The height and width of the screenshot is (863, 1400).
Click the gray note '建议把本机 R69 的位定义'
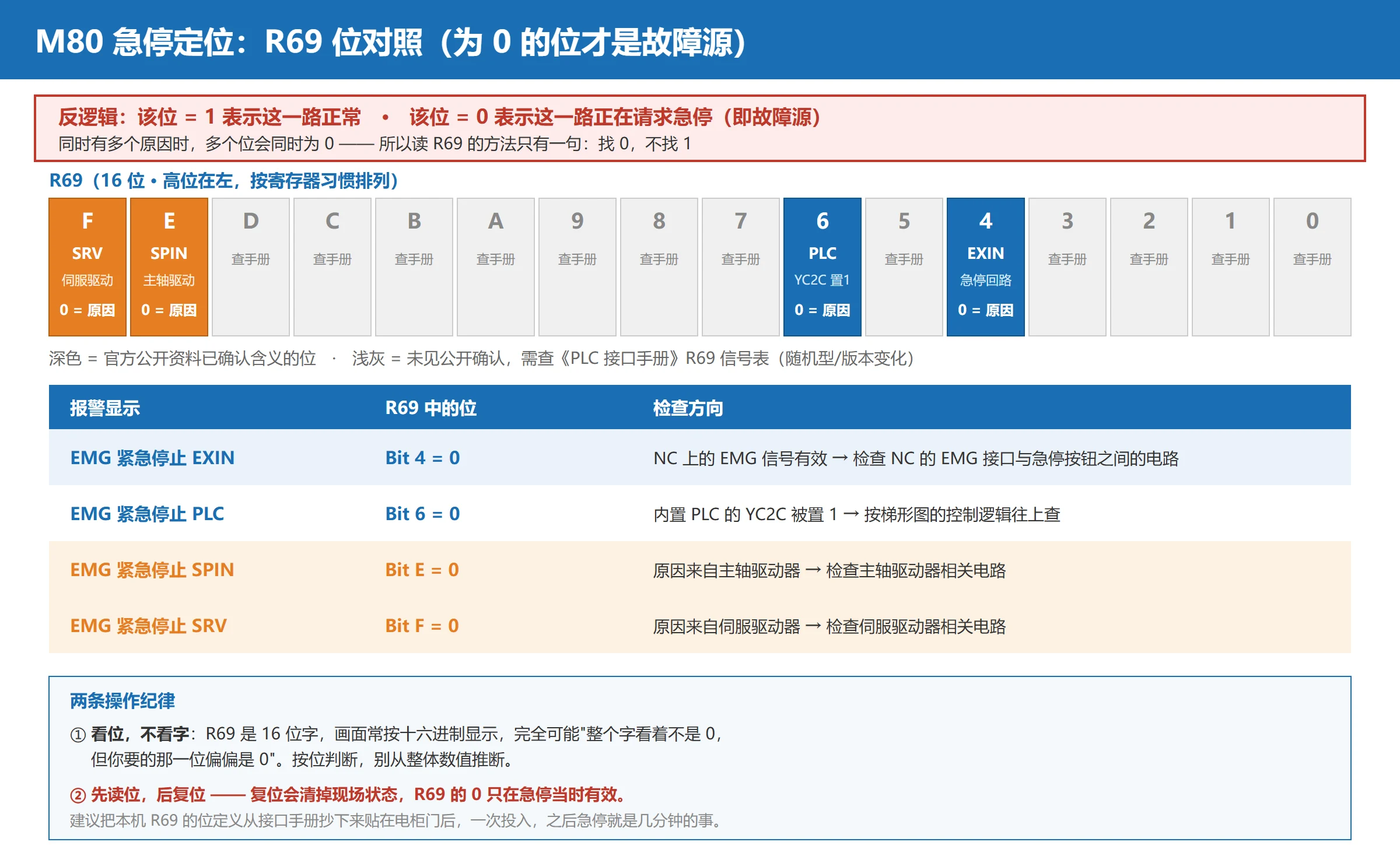tap(162, 820)
